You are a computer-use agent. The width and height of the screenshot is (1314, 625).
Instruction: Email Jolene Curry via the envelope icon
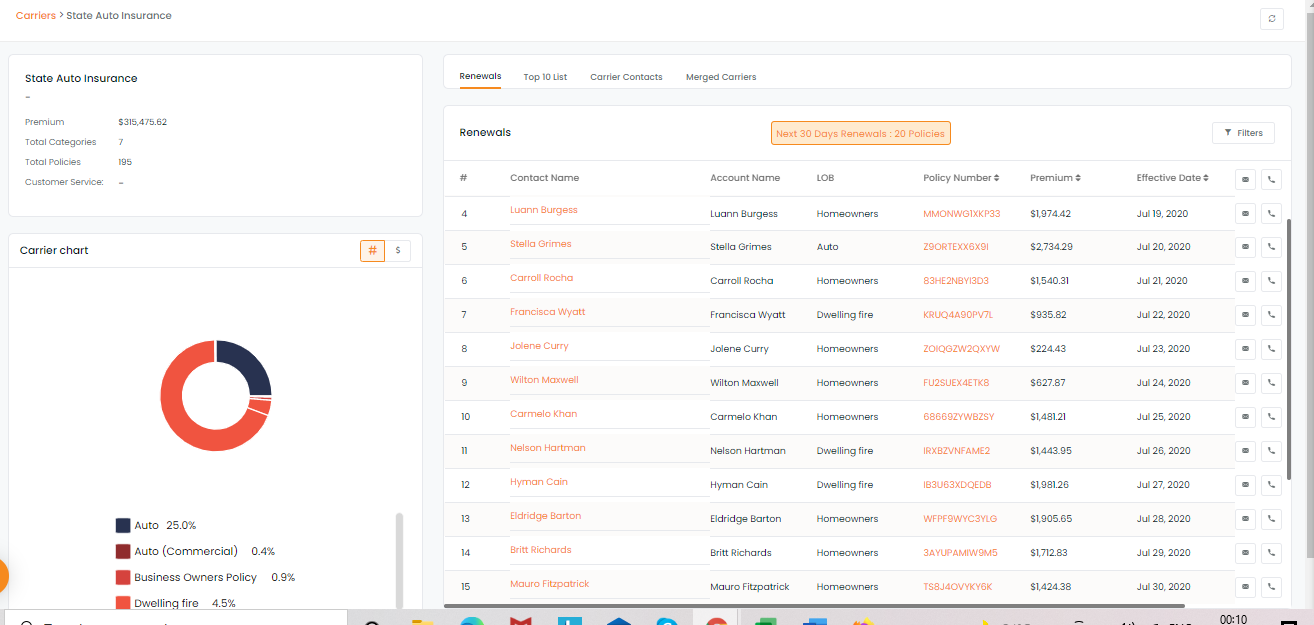tap(1246, 349)
